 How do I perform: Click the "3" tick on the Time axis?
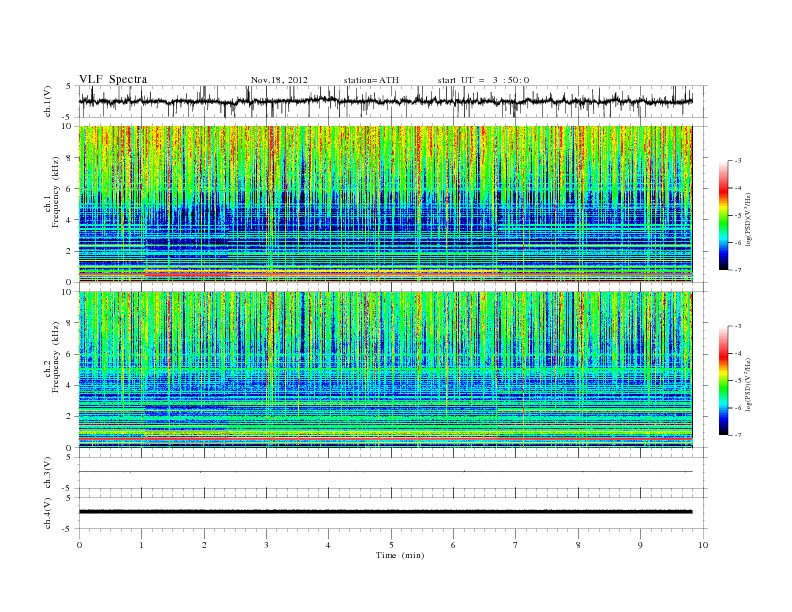[x=267, y=545]
